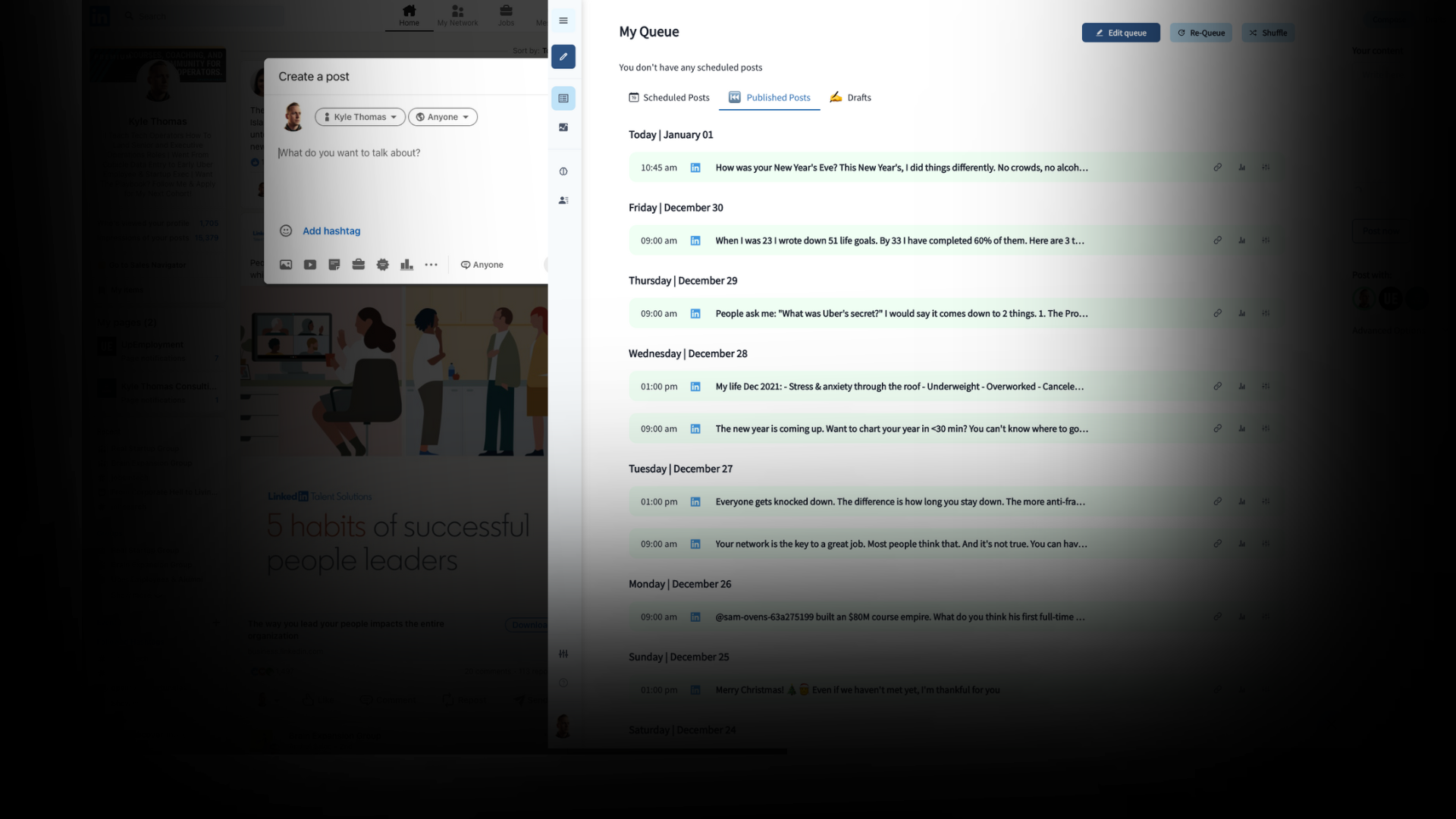Expand the Kyle Thomas author dropdown
This screenshot has width=1456, height=819.
(360, 117)
